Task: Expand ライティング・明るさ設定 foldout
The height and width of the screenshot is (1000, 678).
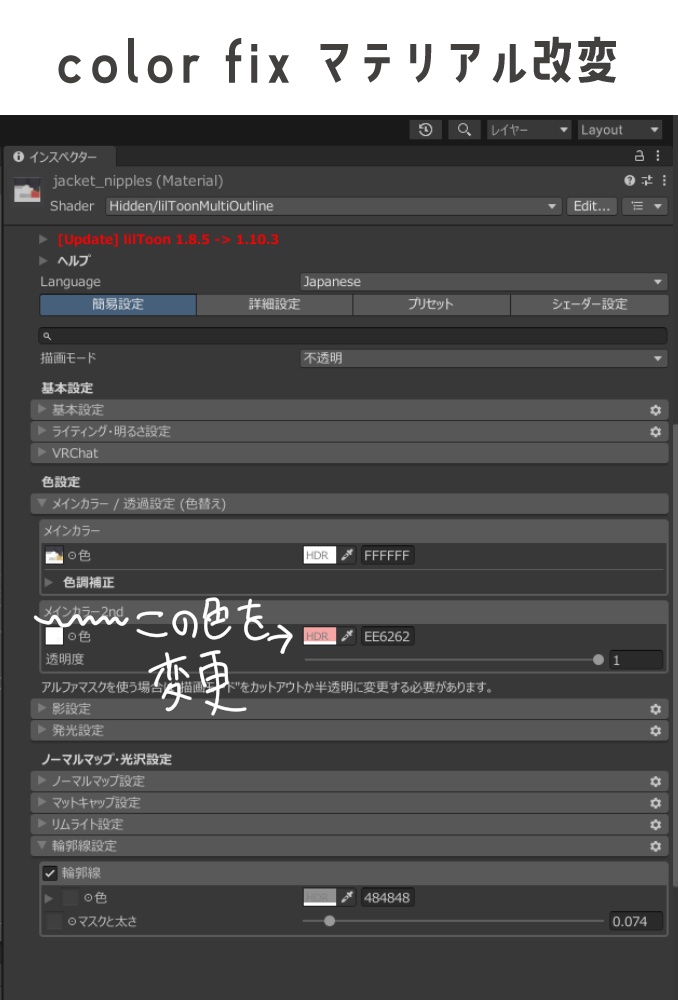Action: pos(42,431)
